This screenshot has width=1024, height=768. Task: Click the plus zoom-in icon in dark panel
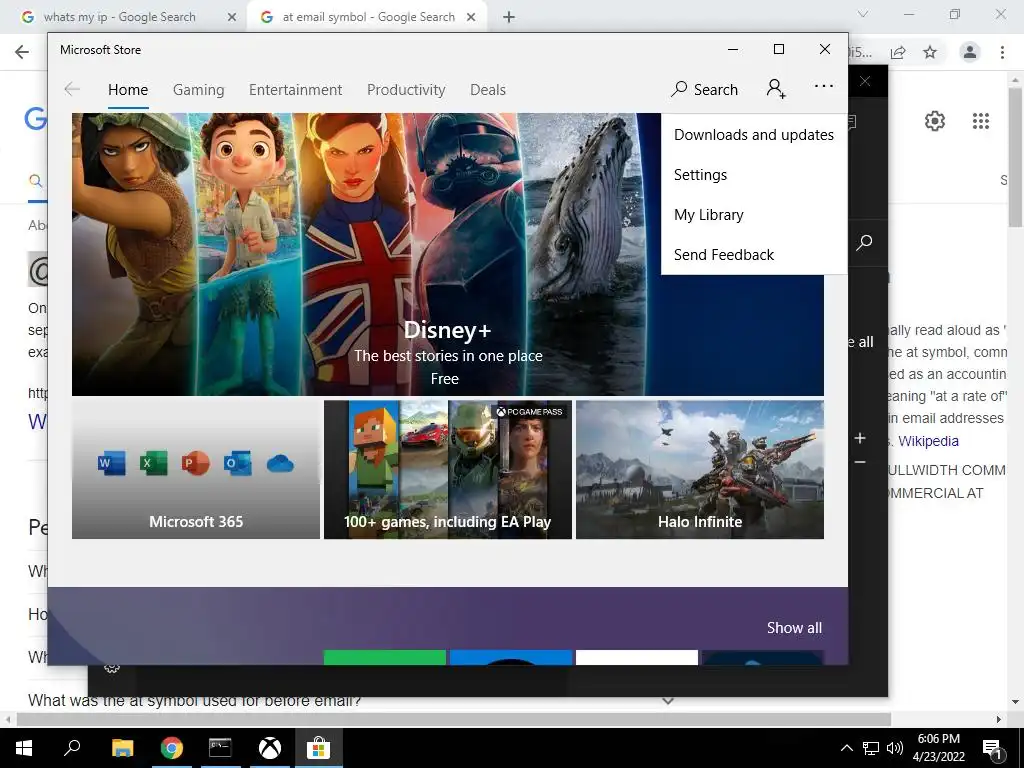point(860,438)
